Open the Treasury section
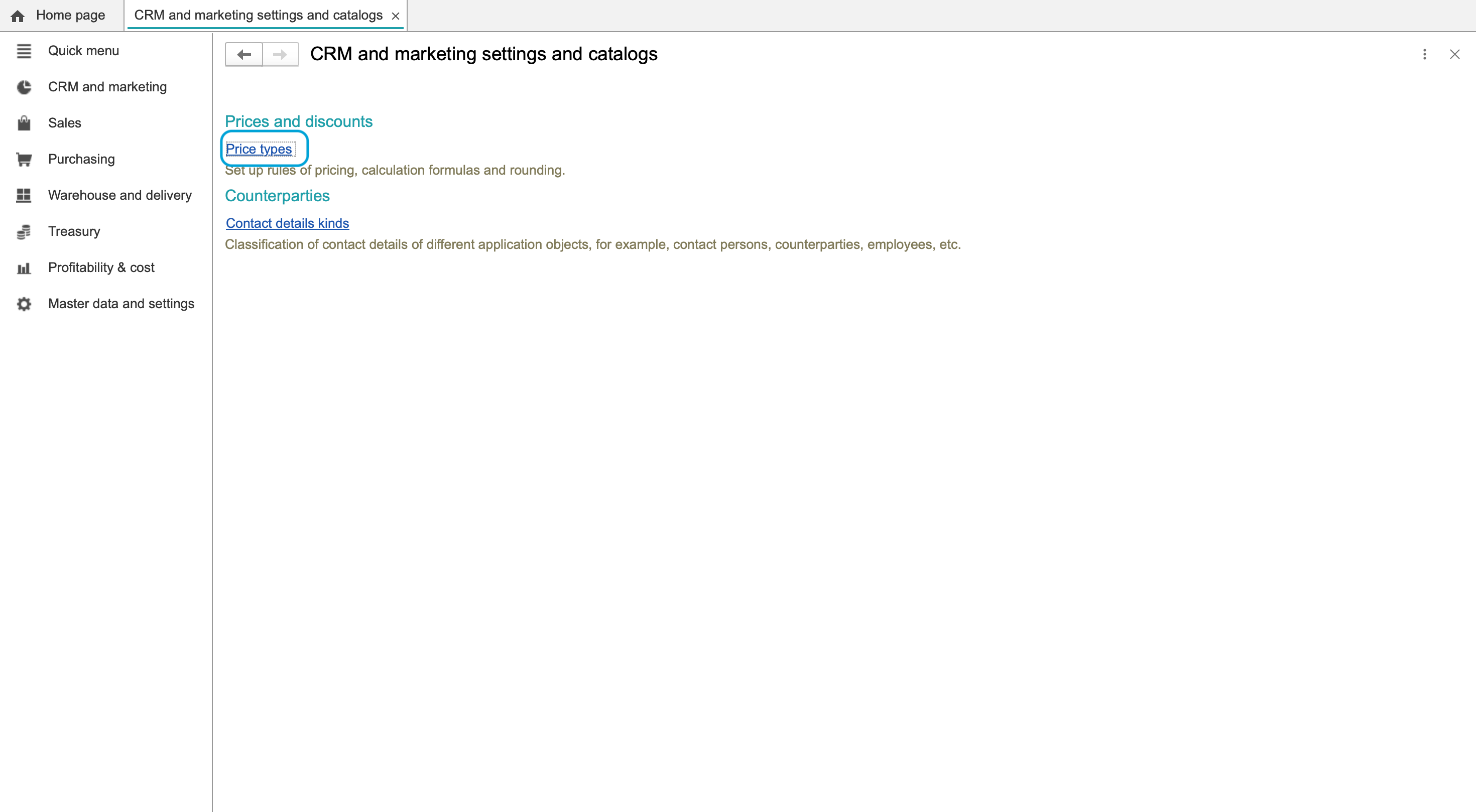The width and height of the screenshot is (1476, 812). (74, 231)
